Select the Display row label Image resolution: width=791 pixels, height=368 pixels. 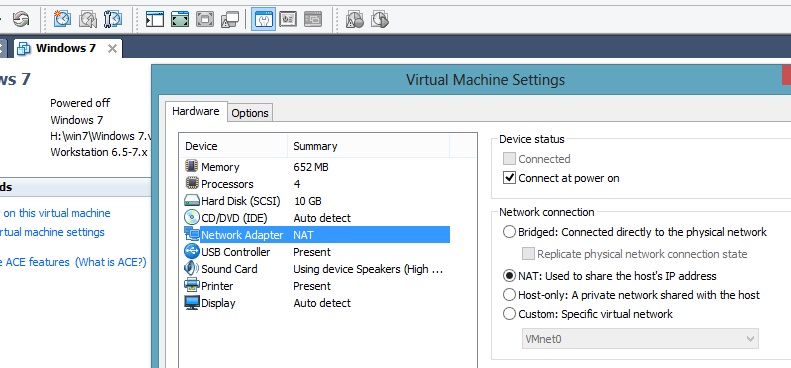218,303
